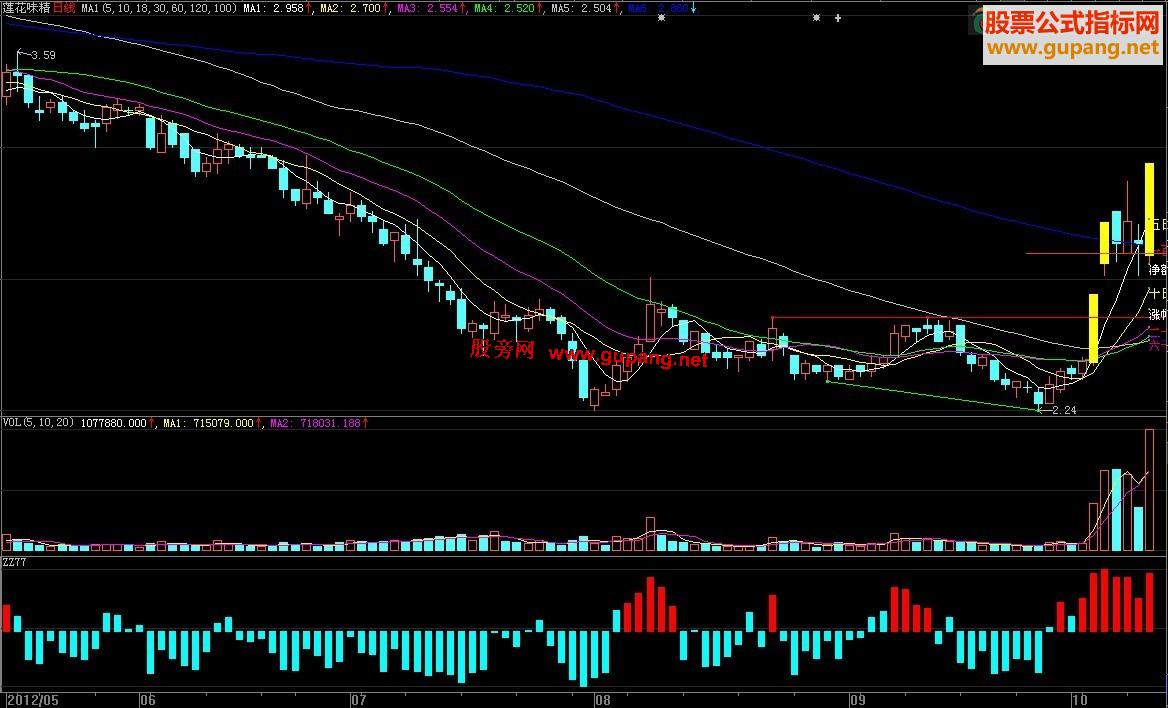Screen dimensions: 1168x708
Task: Click the 07 month mark on axis
Action: point(358,700)
